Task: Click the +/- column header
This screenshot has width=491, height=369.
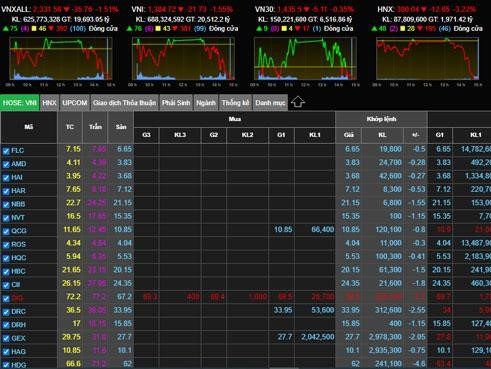Action: coord(415,135)
